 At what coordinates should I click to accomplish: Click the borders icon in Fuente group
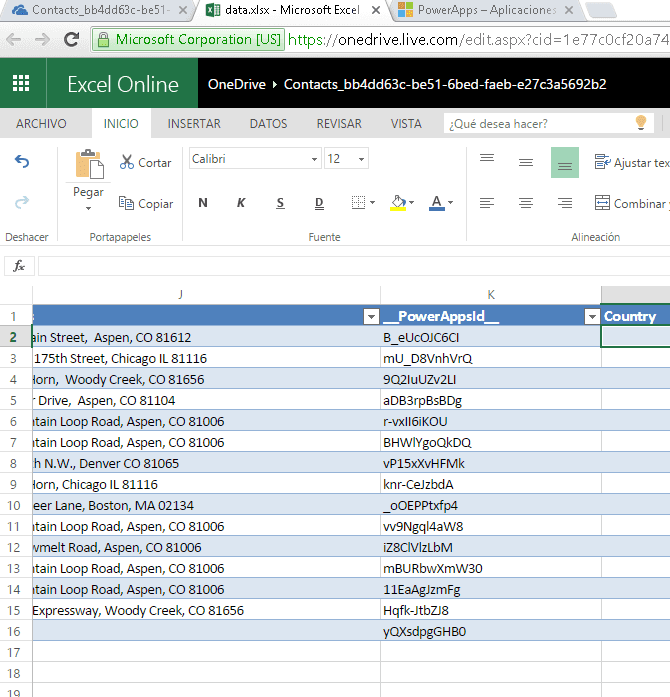click(x=358, y=203)
